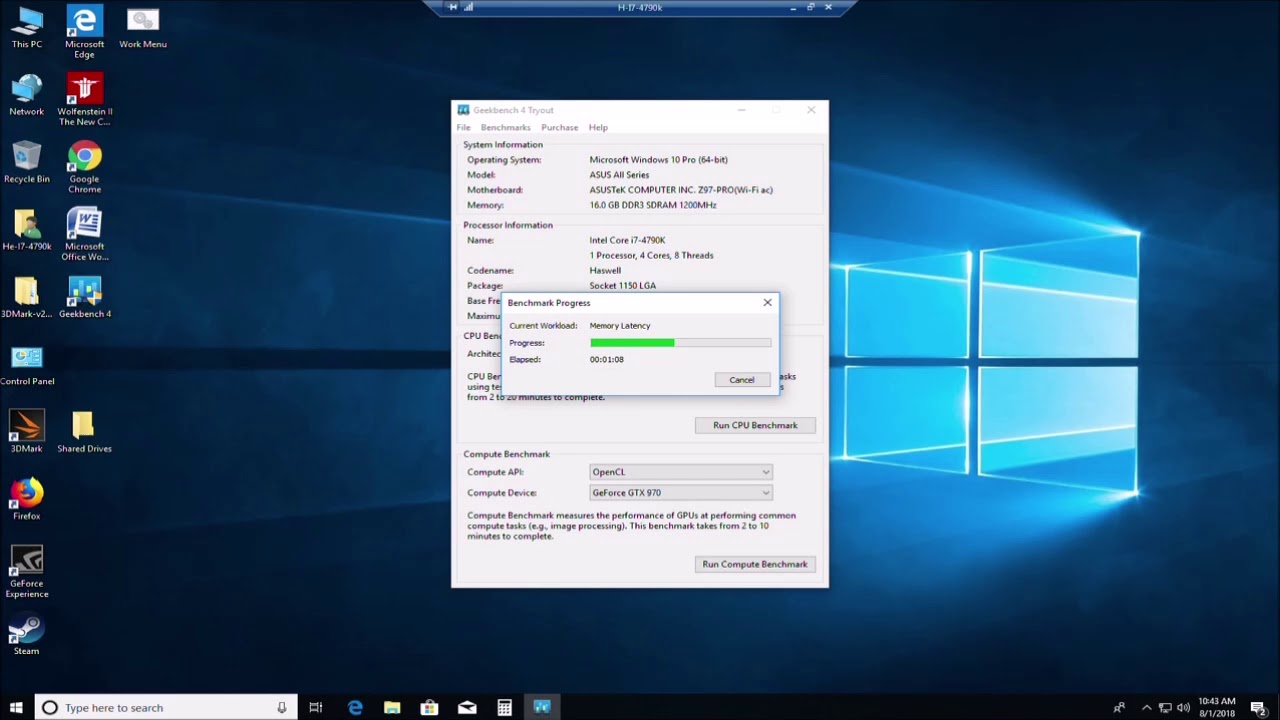Click Memory Latency workload text

tap(620, 325)
